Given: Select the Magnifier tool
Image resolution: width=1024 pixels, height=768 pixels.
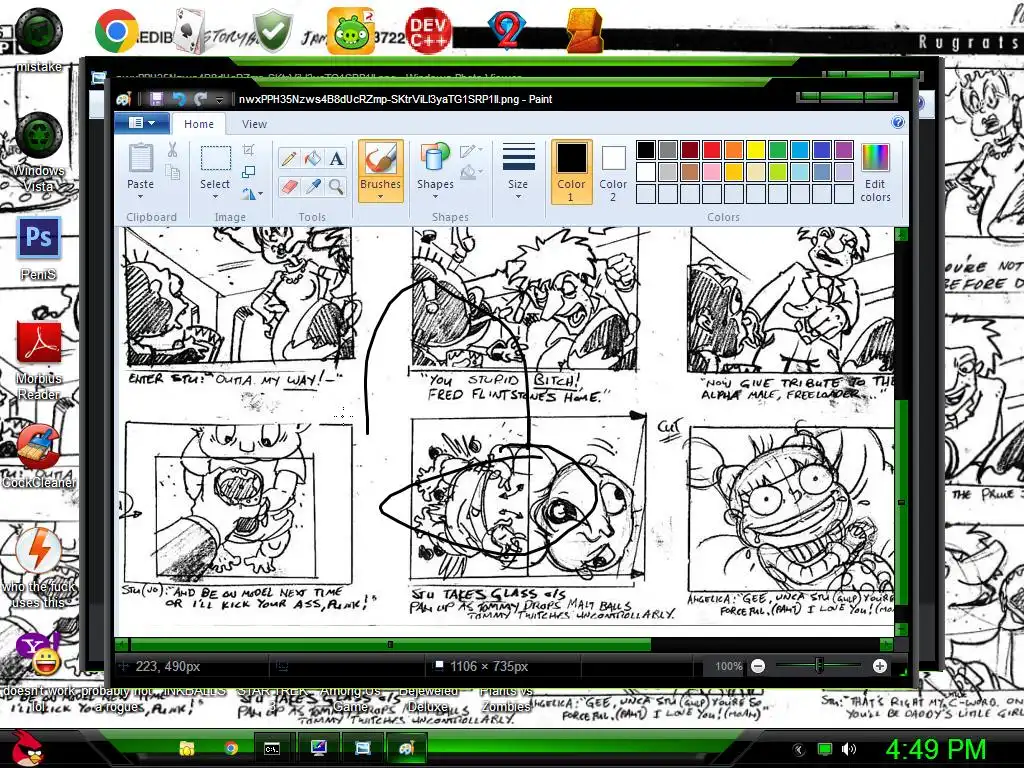Looking at the screenshot, I should pos(336,187).
